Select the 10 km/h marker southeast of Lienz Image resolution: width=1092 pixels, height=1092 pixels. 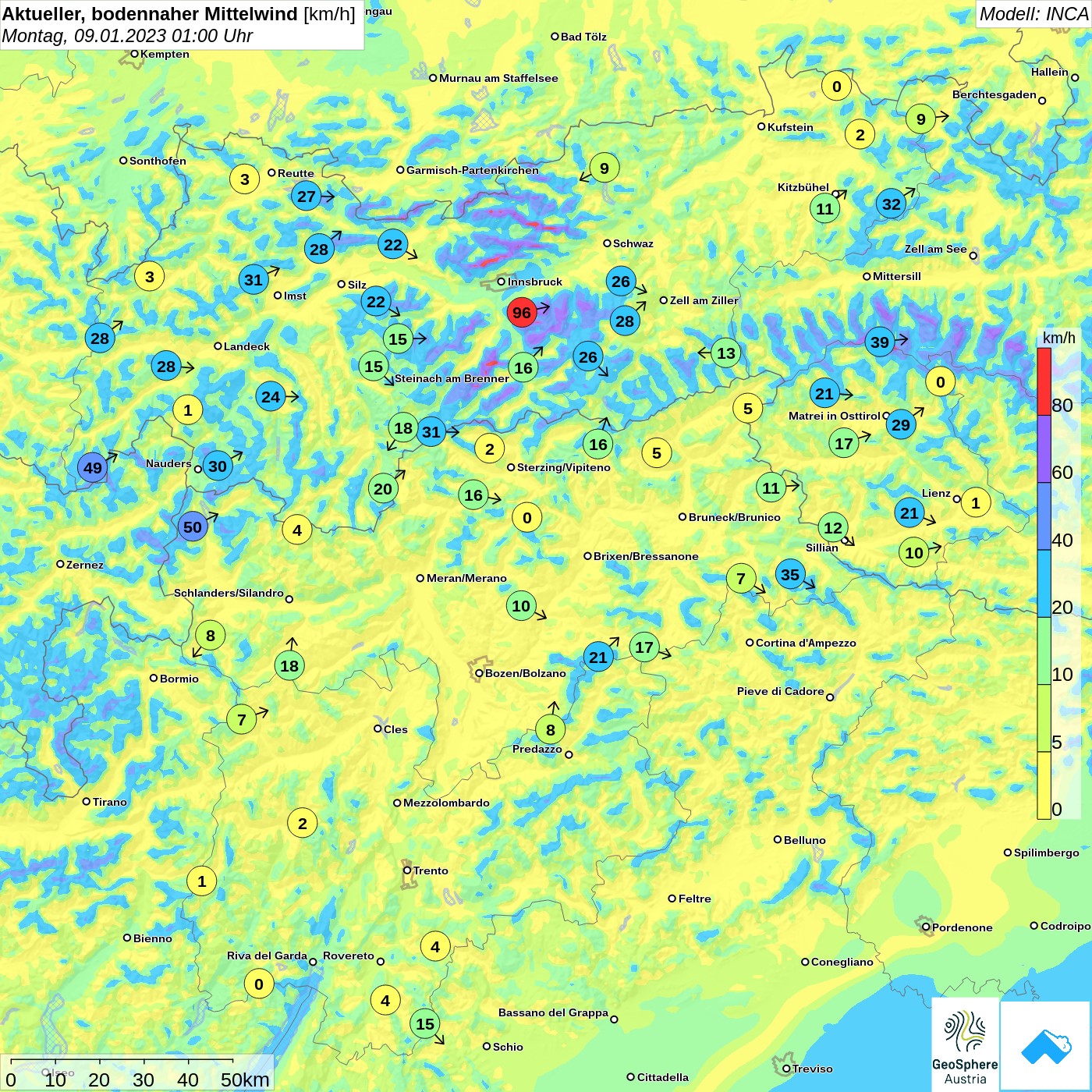(914, 553)
